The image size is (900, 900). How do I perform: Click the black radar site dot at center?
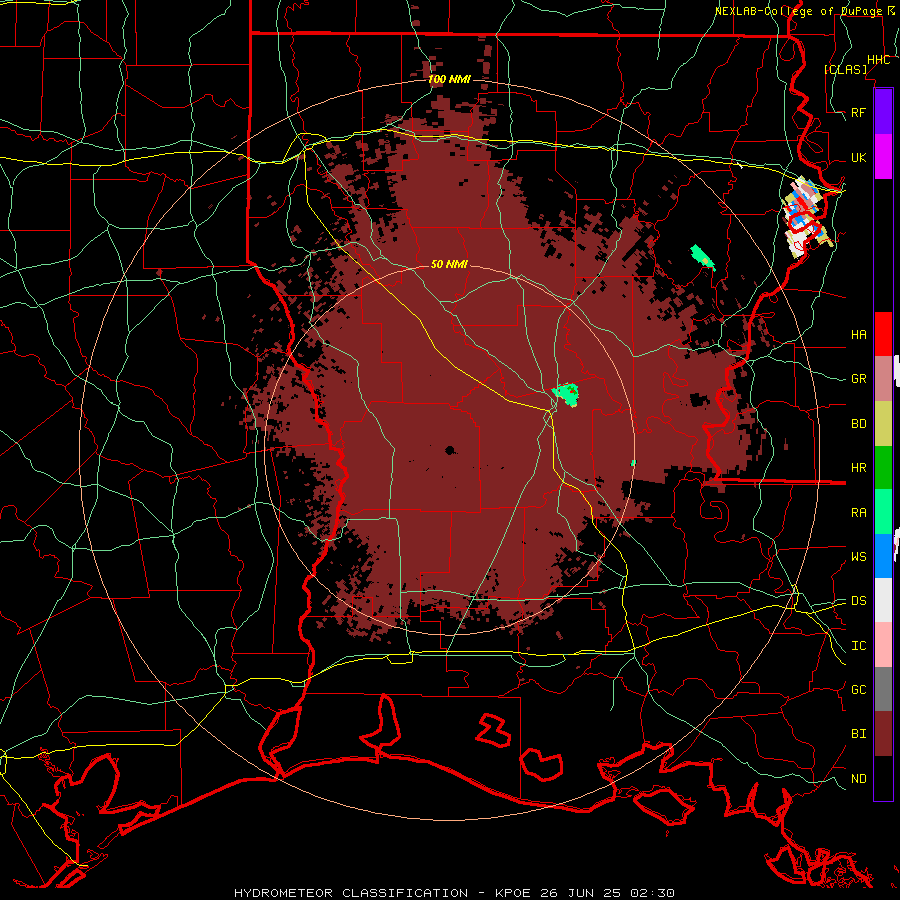(x=449, y=450)
